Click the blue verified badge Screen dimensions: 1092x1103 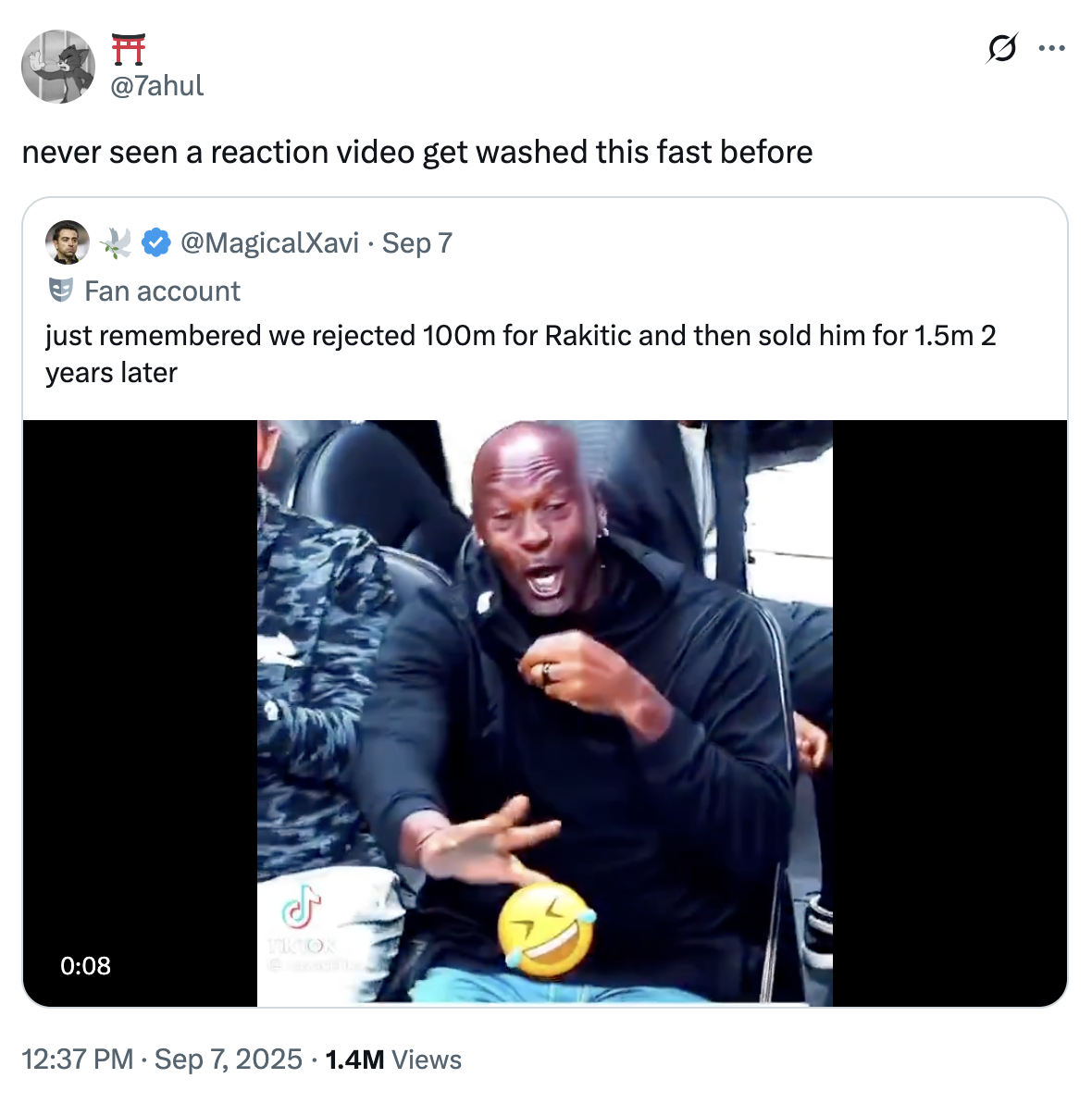tap(155, 243)
